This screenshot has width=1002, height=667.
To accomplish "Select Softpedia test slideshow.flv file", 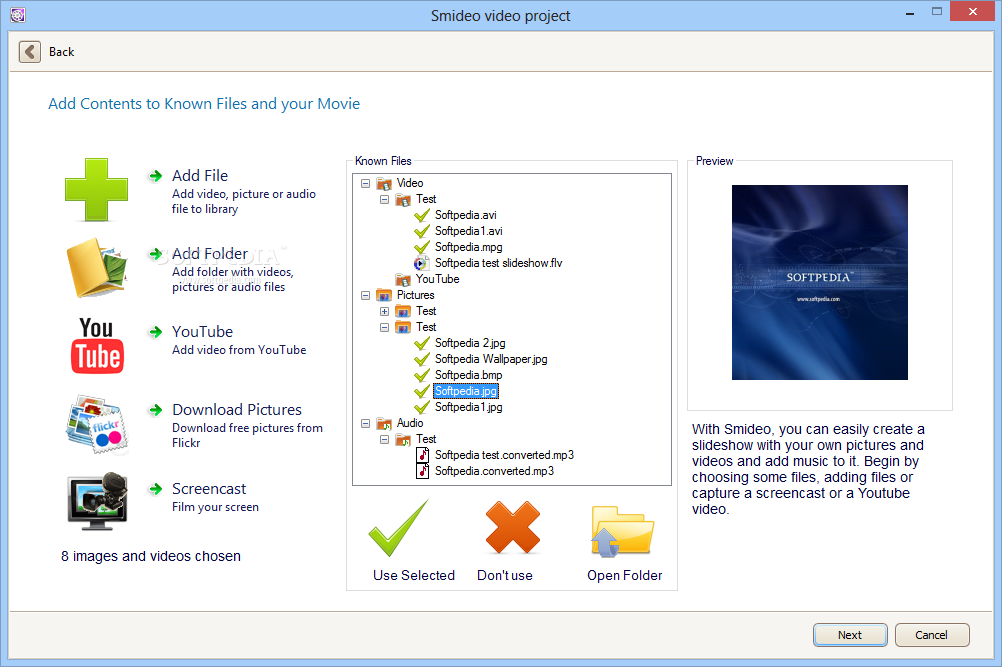I will tap(498, 263).
